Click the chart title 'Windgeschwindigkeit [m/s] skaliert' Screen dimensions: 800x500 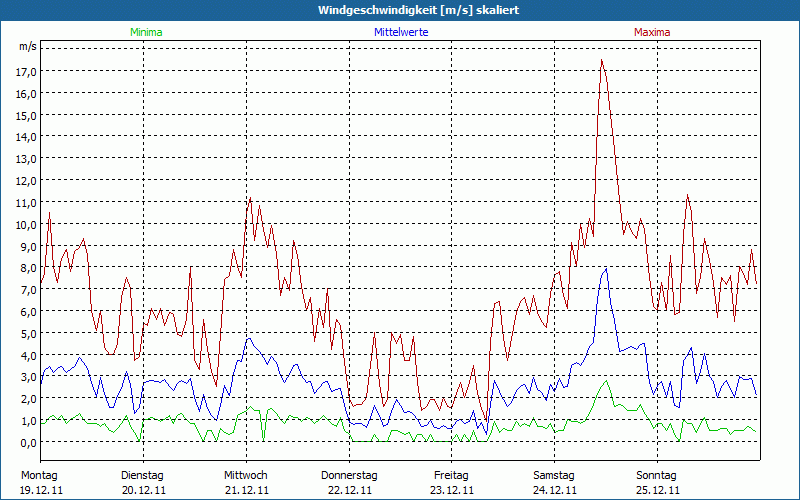(418, 10)
